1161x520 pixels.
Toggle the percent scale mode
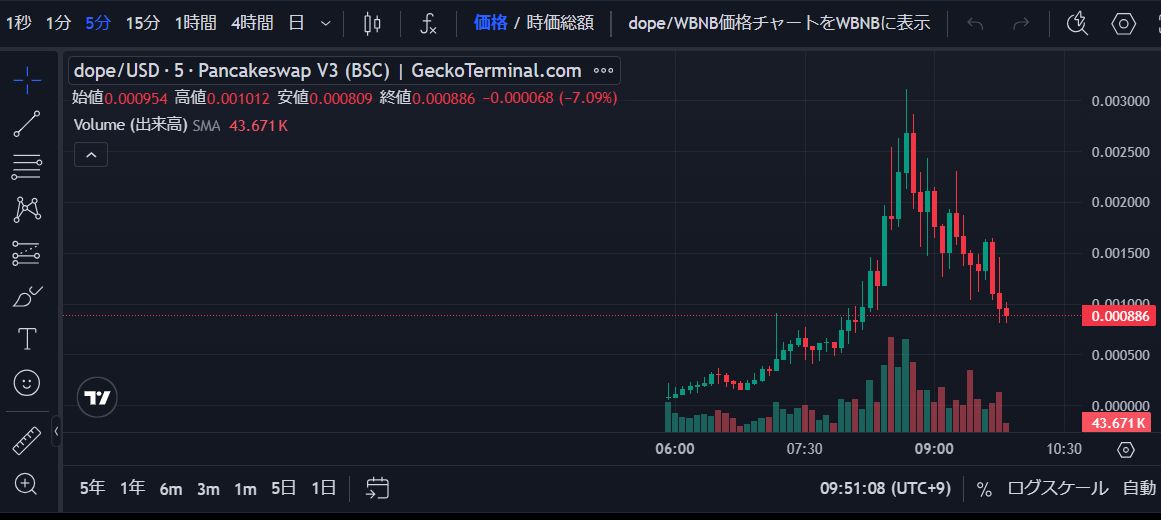pos(984,488)
